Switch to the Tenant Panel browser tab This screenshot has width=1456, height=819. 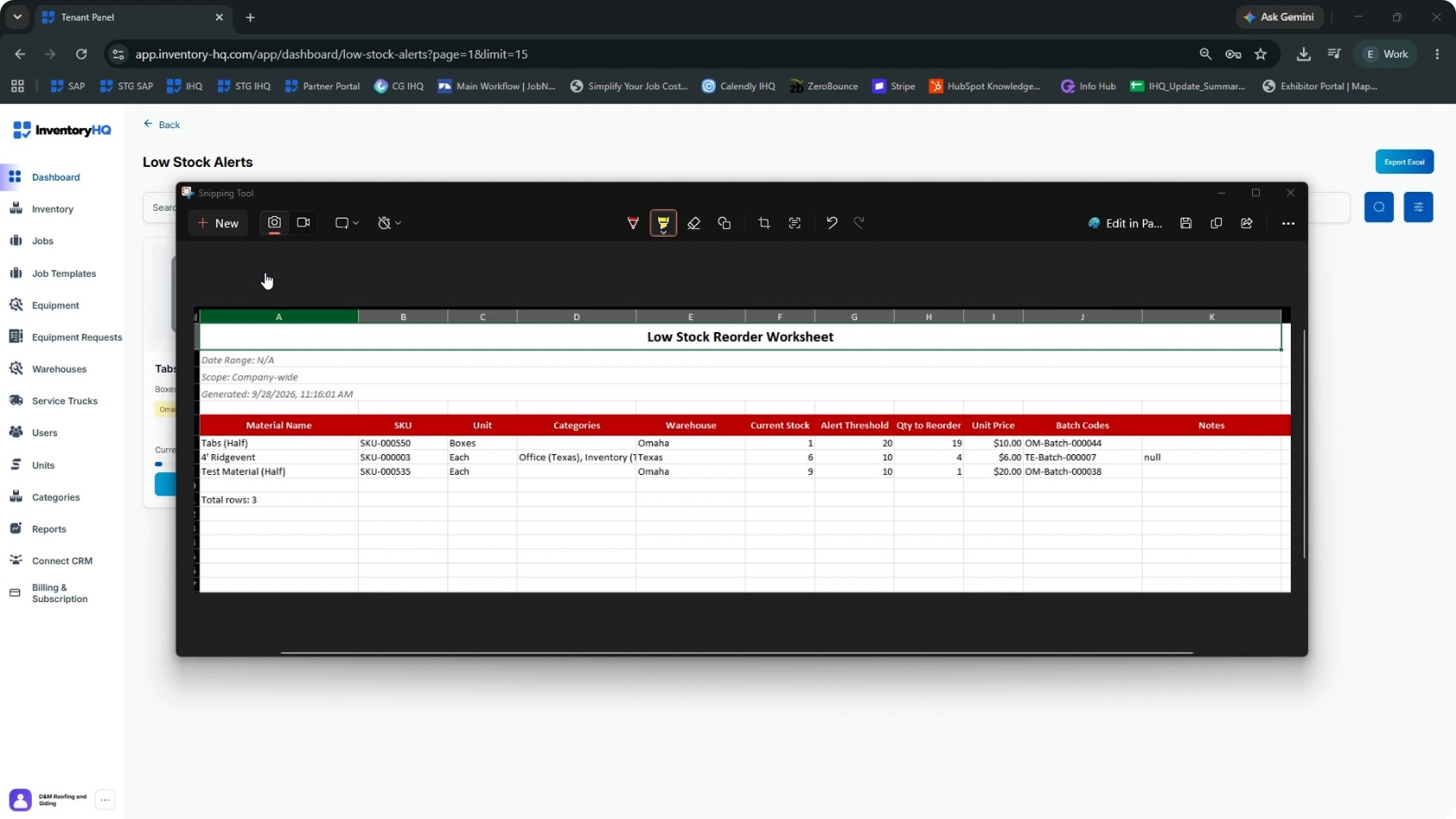click(131, 17)
